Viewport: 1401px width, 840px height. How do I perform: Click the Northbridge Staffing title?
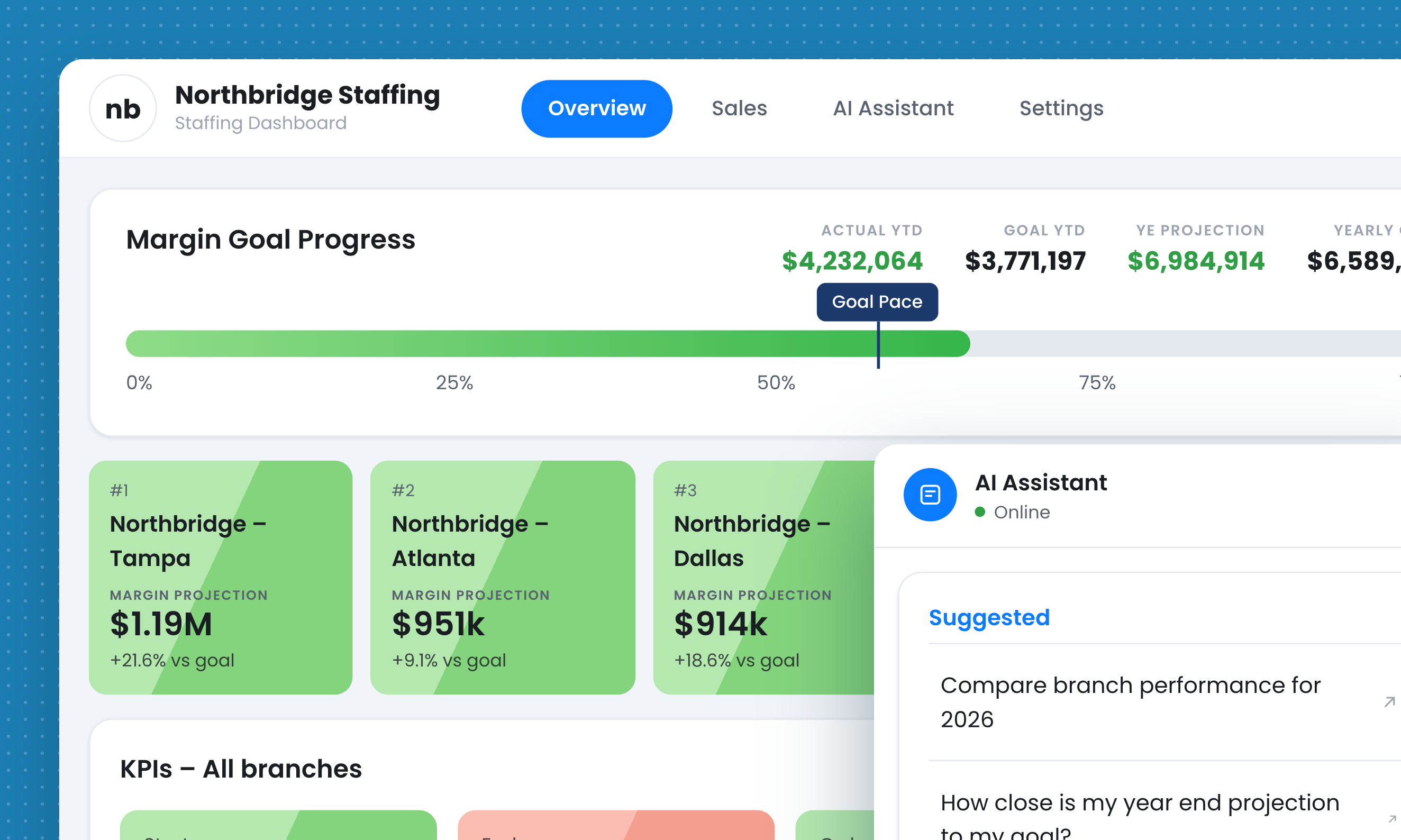(307, 95)
